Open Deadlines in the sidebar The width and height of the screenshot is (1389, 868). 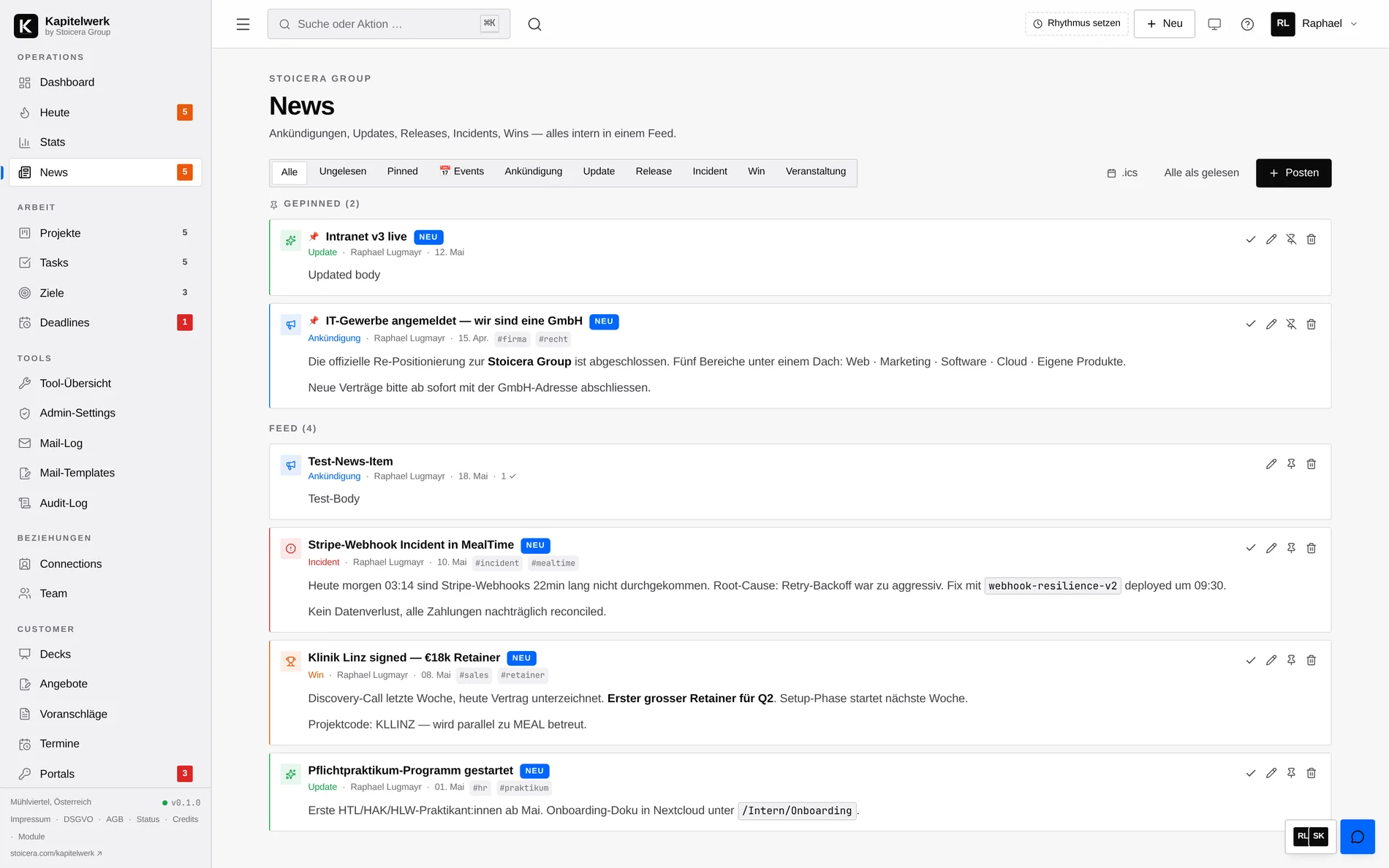pyautogui.click(x=105, y=323)
